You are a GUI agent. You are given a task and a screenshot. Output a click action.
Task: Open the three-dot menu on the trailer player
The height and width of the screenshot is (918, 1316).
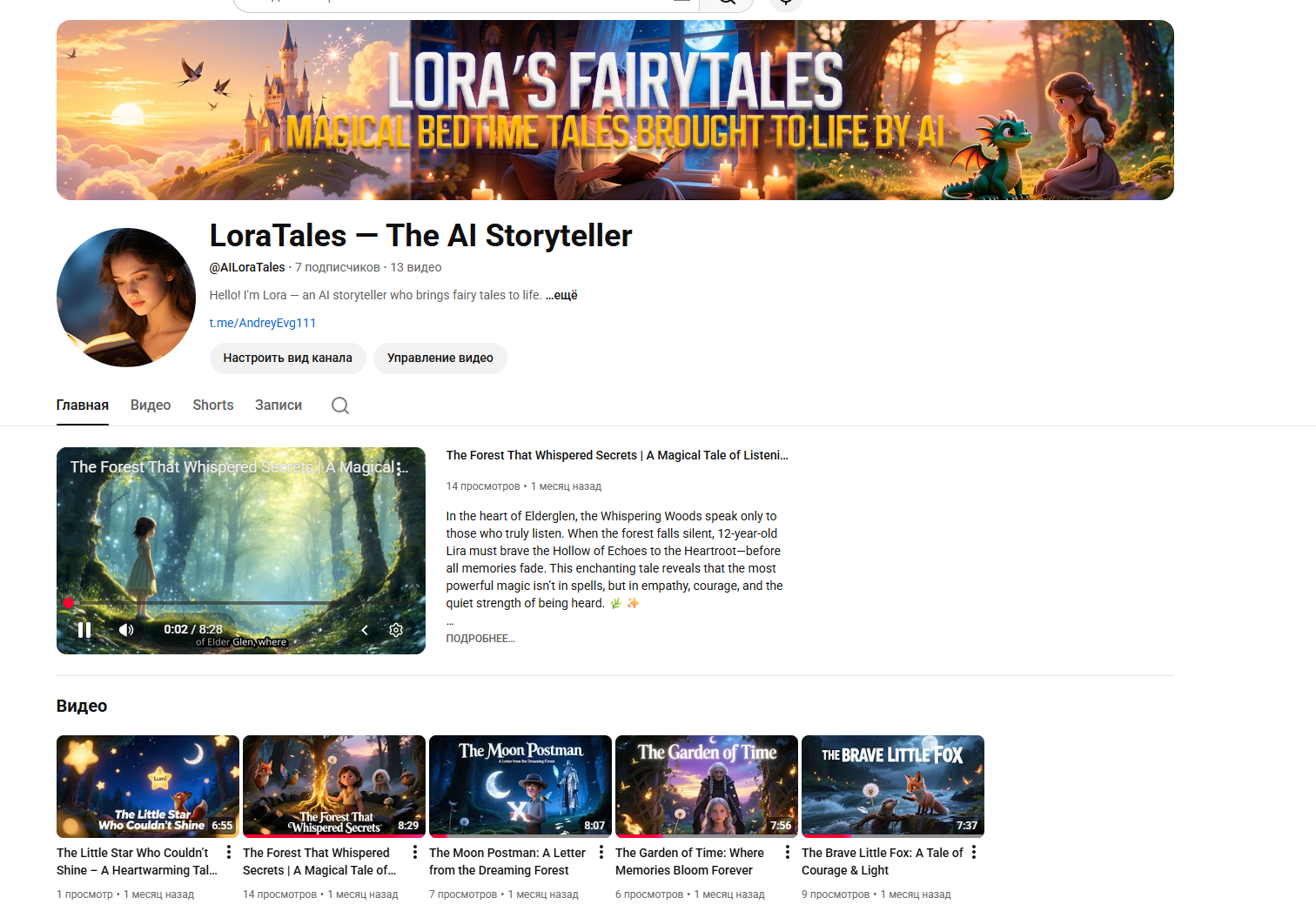[x=400, y=468]
